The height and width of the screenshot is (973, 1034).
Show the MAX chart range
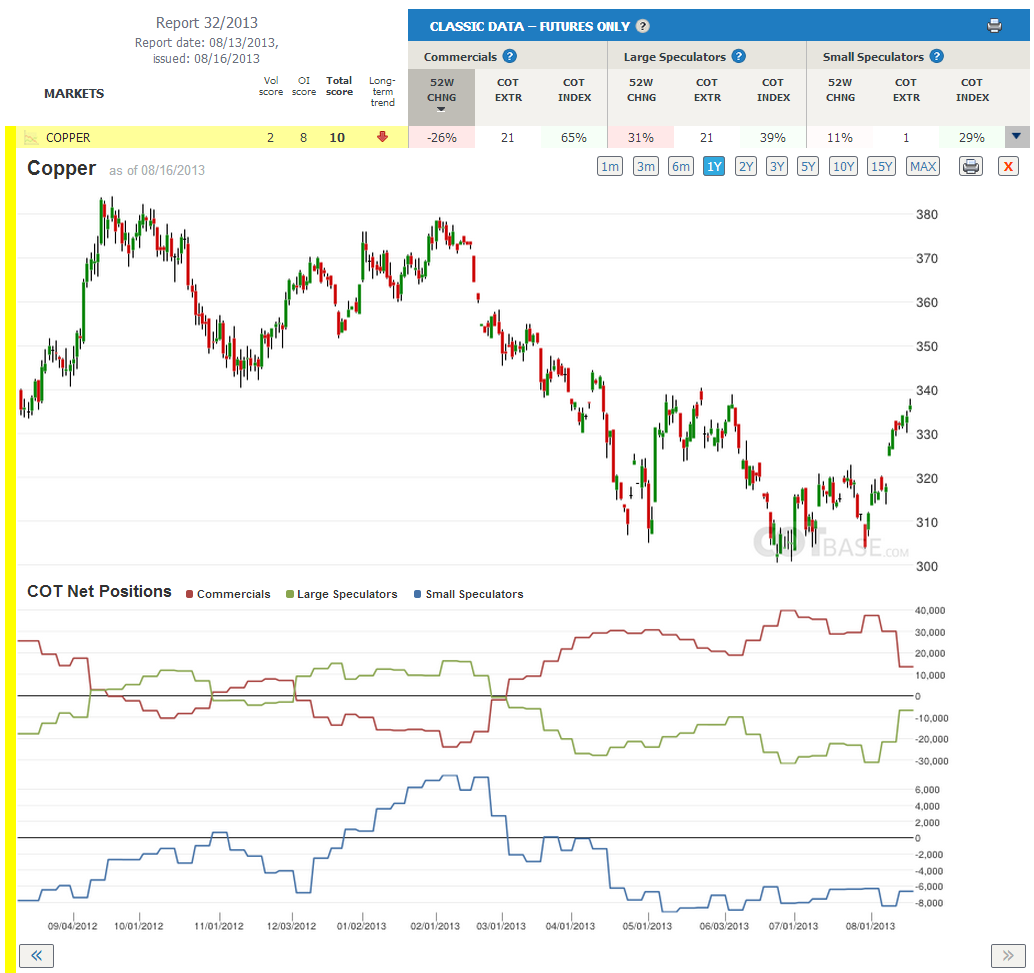pyautogui.click(x=923, y=166)
